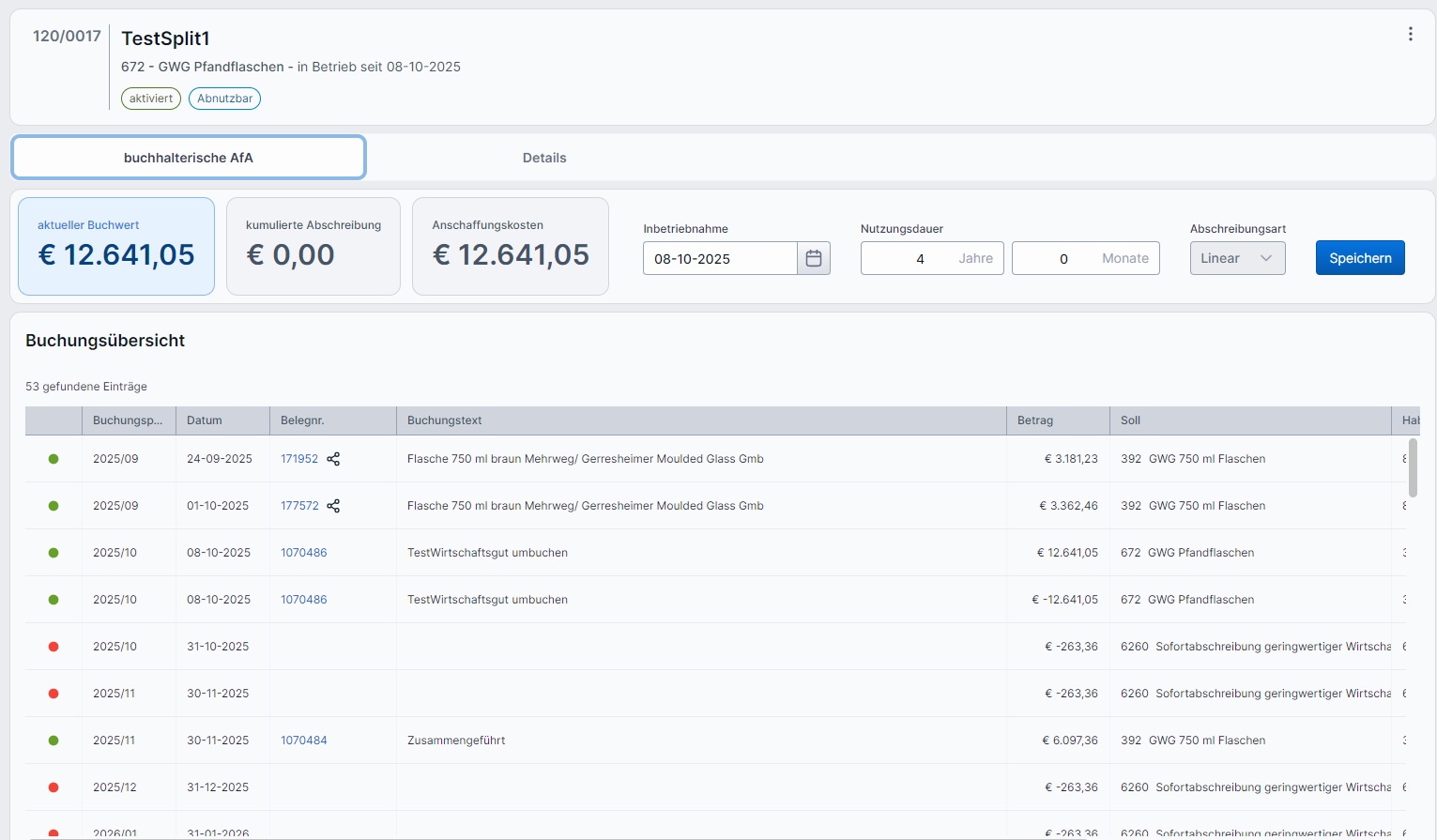Click the Nutzungsdauer Jahre field

[920, 259]
